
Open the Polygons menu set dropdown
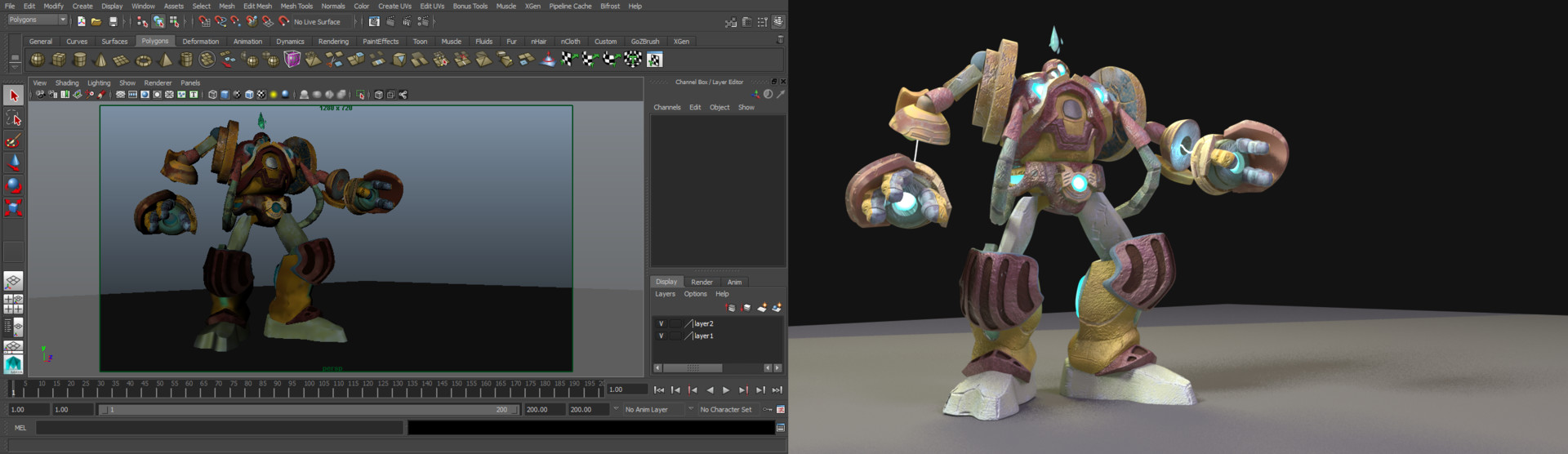38,20
